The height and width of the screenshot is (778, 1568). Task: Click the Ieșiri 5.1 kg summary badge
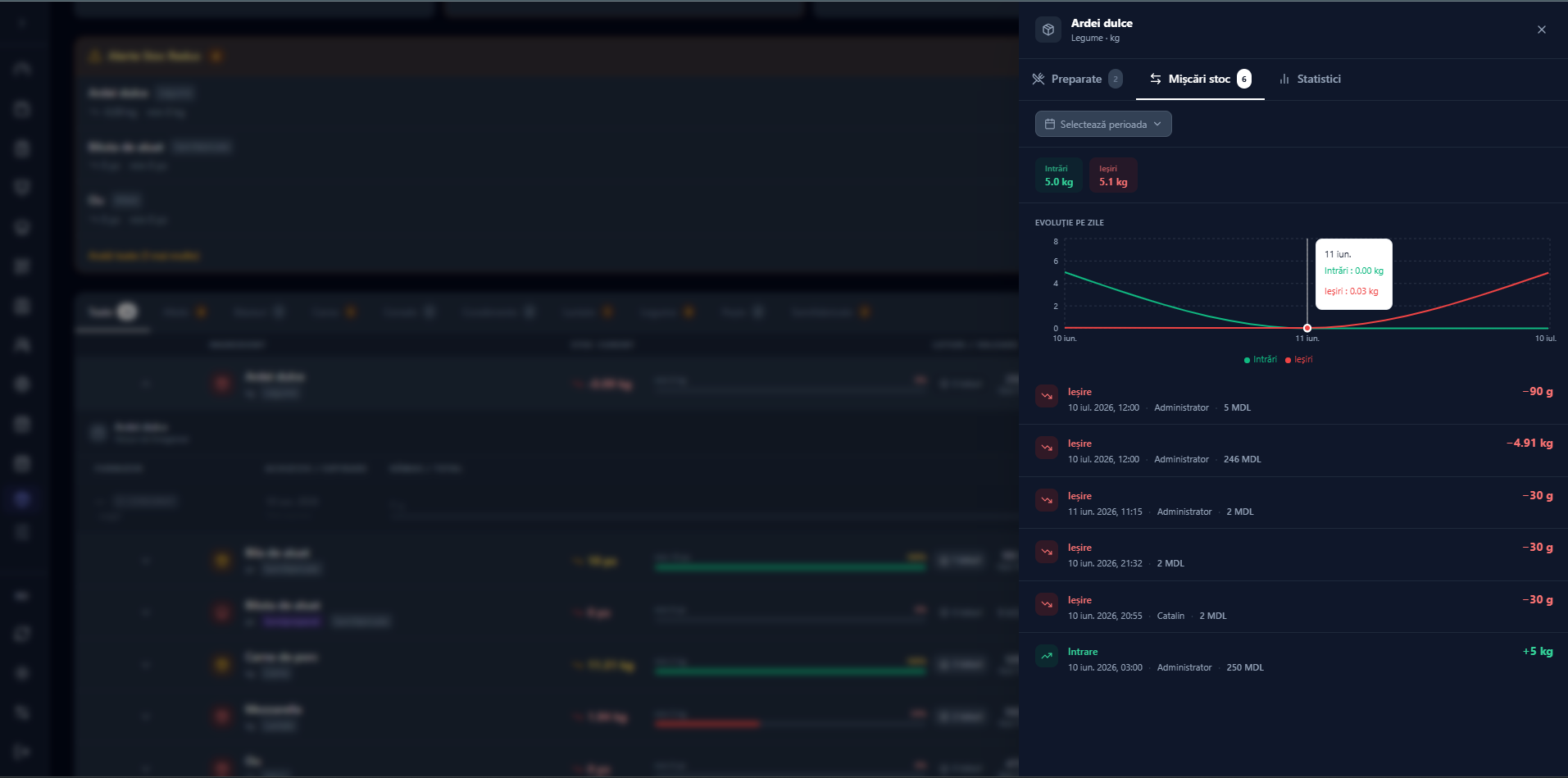click(x=1113, y=175)
